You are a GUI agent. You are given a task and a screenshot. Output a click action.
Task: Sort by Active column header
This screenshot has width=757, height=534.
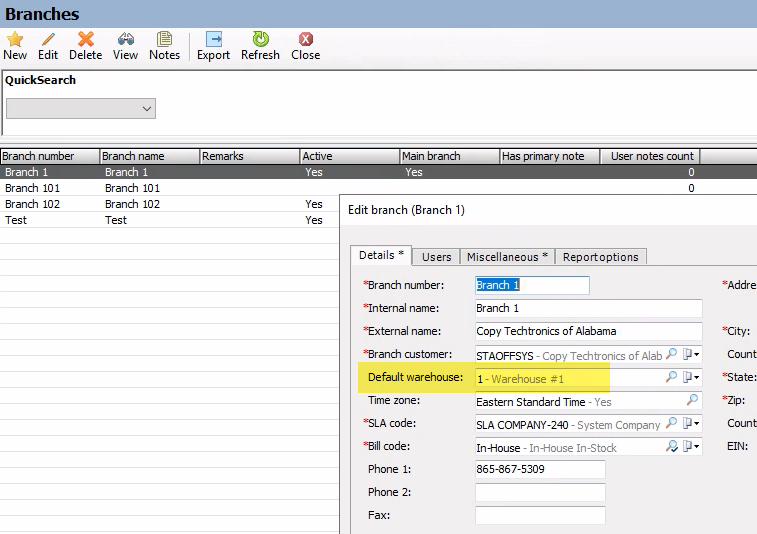coord(350,156)
